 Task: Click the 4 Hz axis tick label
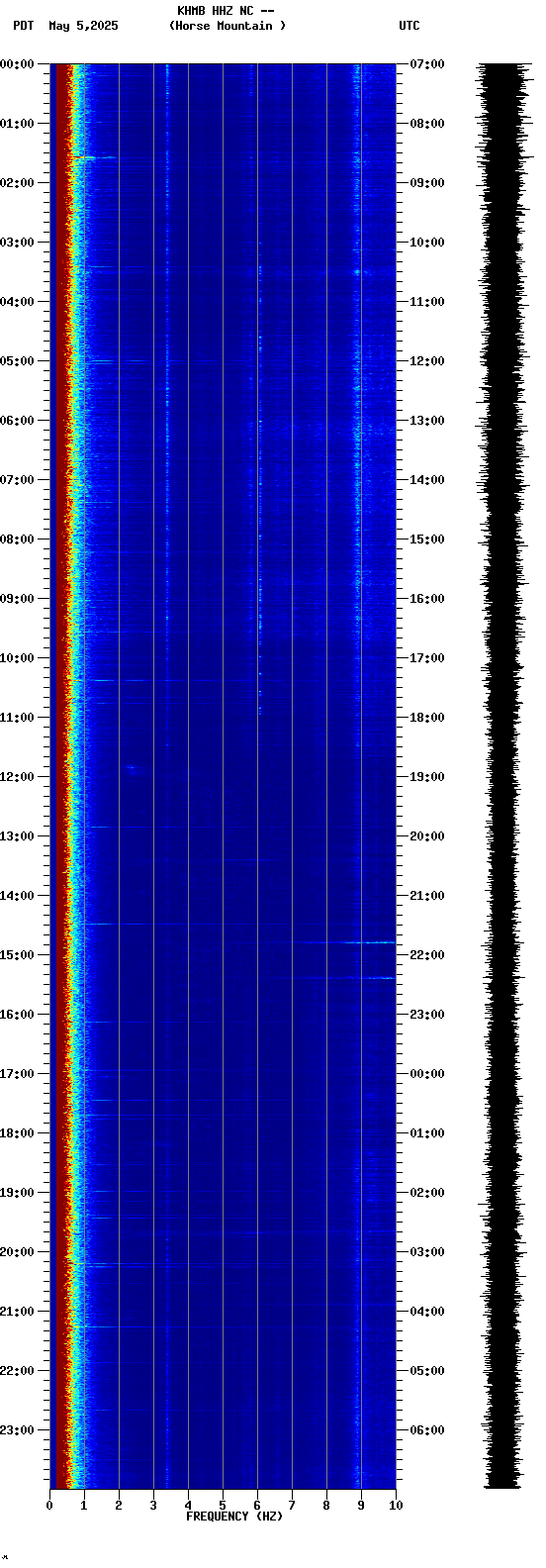pos(188,1506)
